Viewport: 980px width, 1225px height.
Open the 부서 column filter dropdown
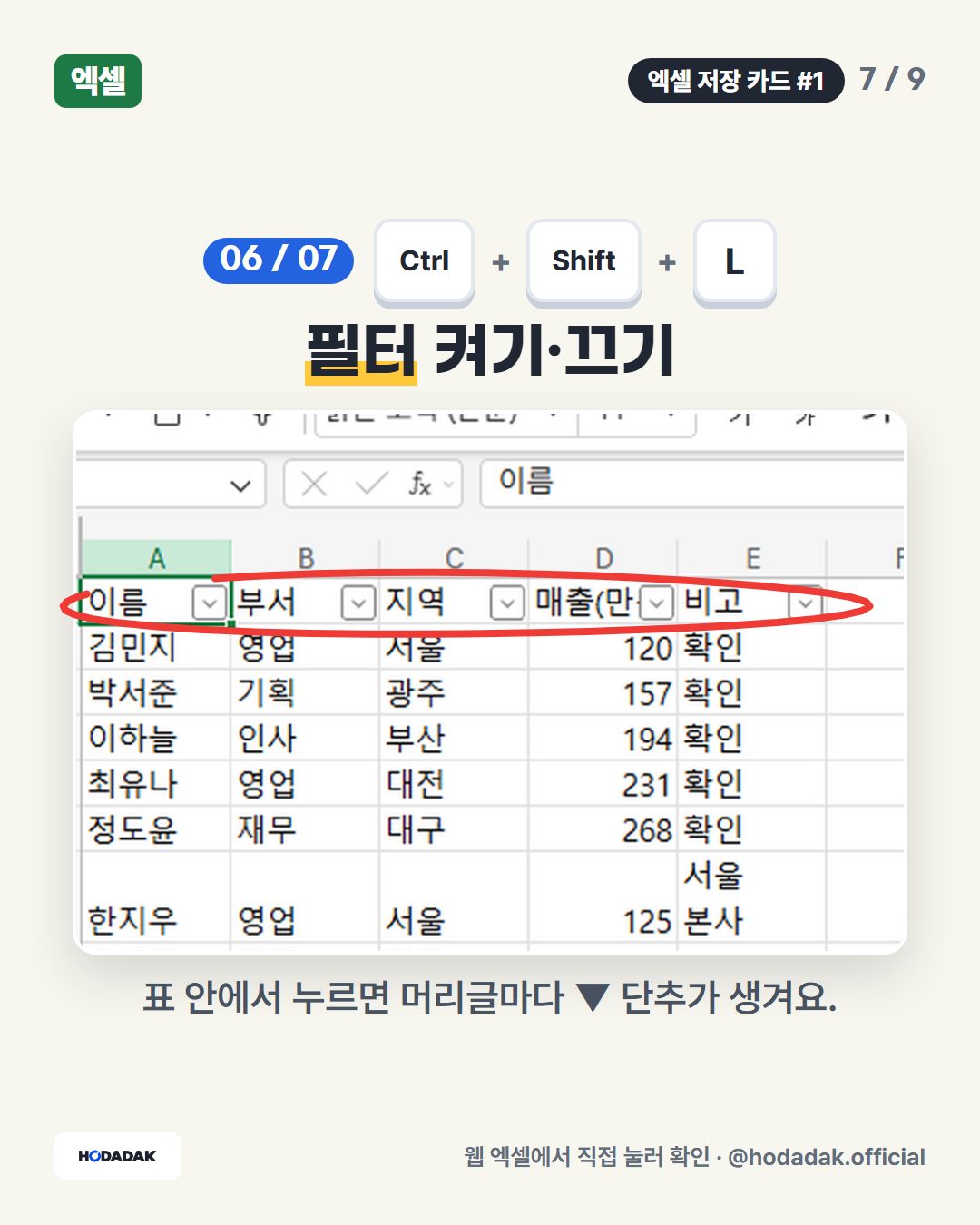point(358,603)
